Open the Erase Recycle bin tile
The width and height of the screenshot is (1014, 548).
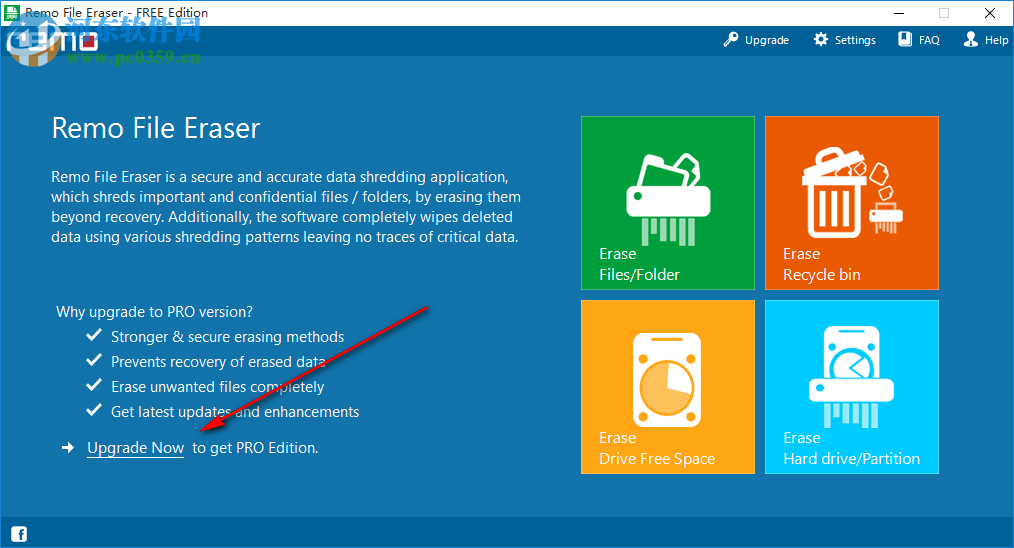(852, 203)
